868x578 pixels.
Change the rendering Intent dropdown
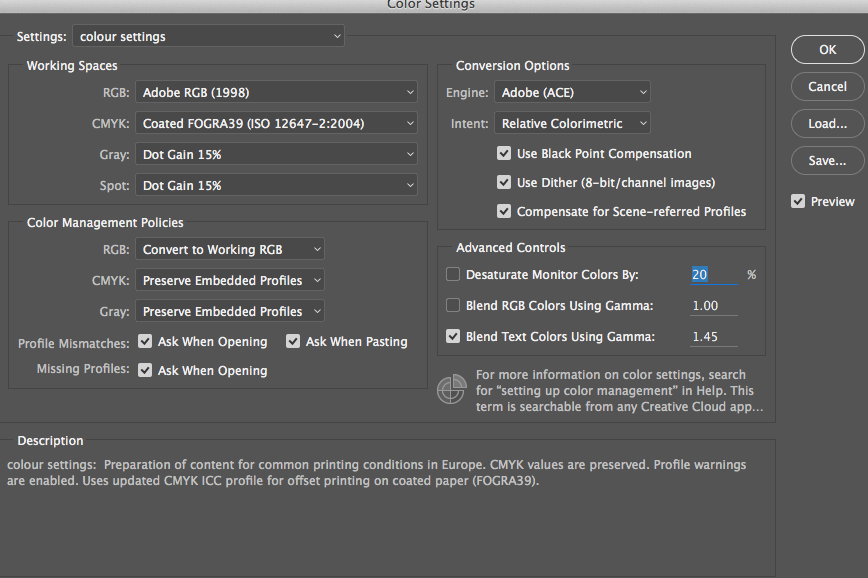pyautogui.click(x=572, y=124)
